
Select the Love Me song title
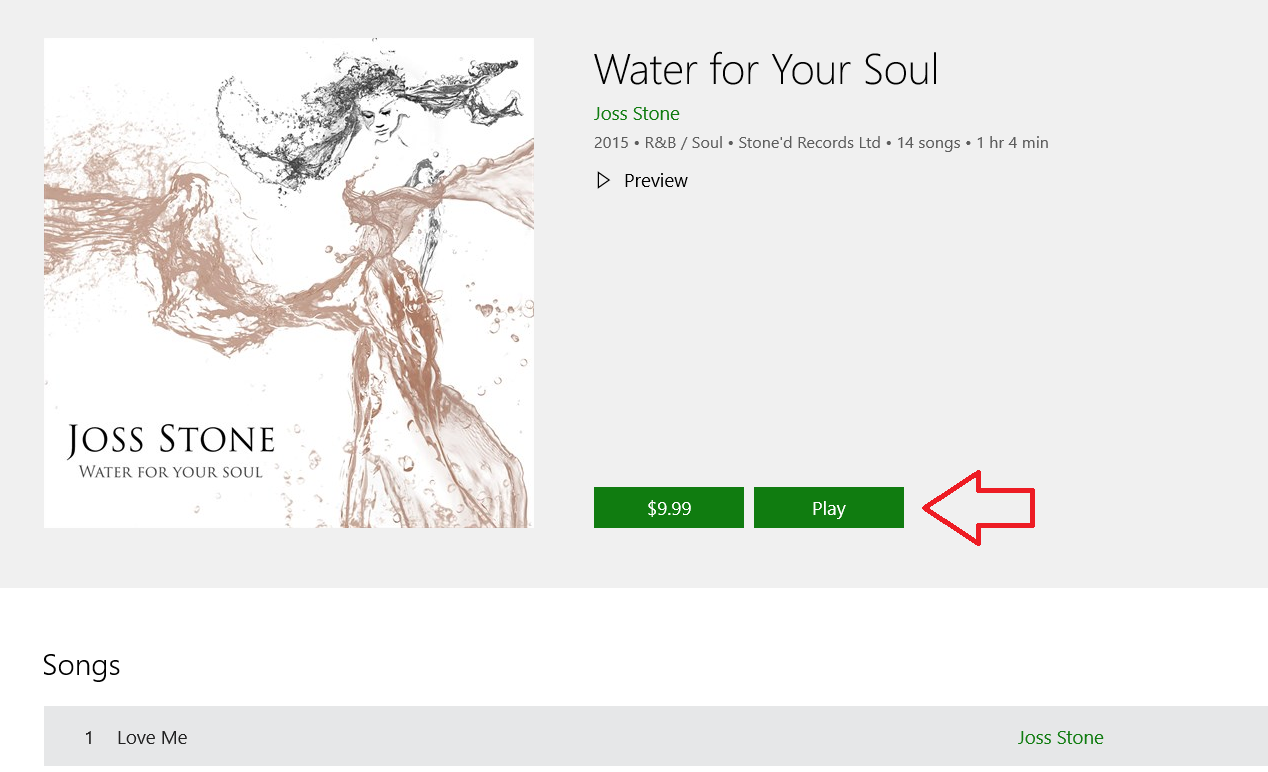[x=152, y=738]
